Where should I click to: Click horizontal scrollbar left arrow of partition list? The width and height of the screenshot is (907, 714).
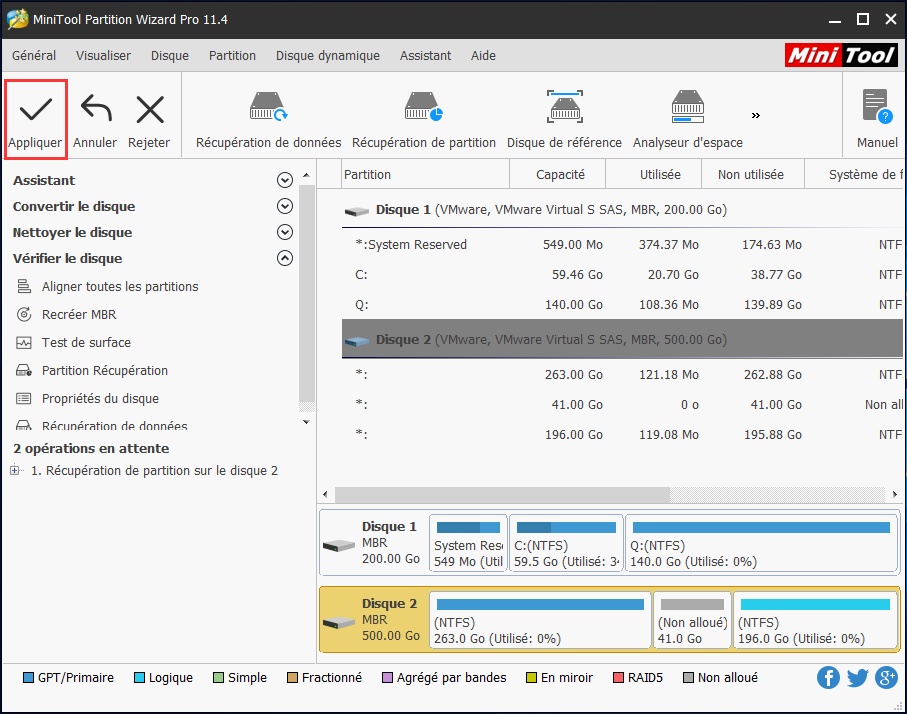(x=326, y=495)
